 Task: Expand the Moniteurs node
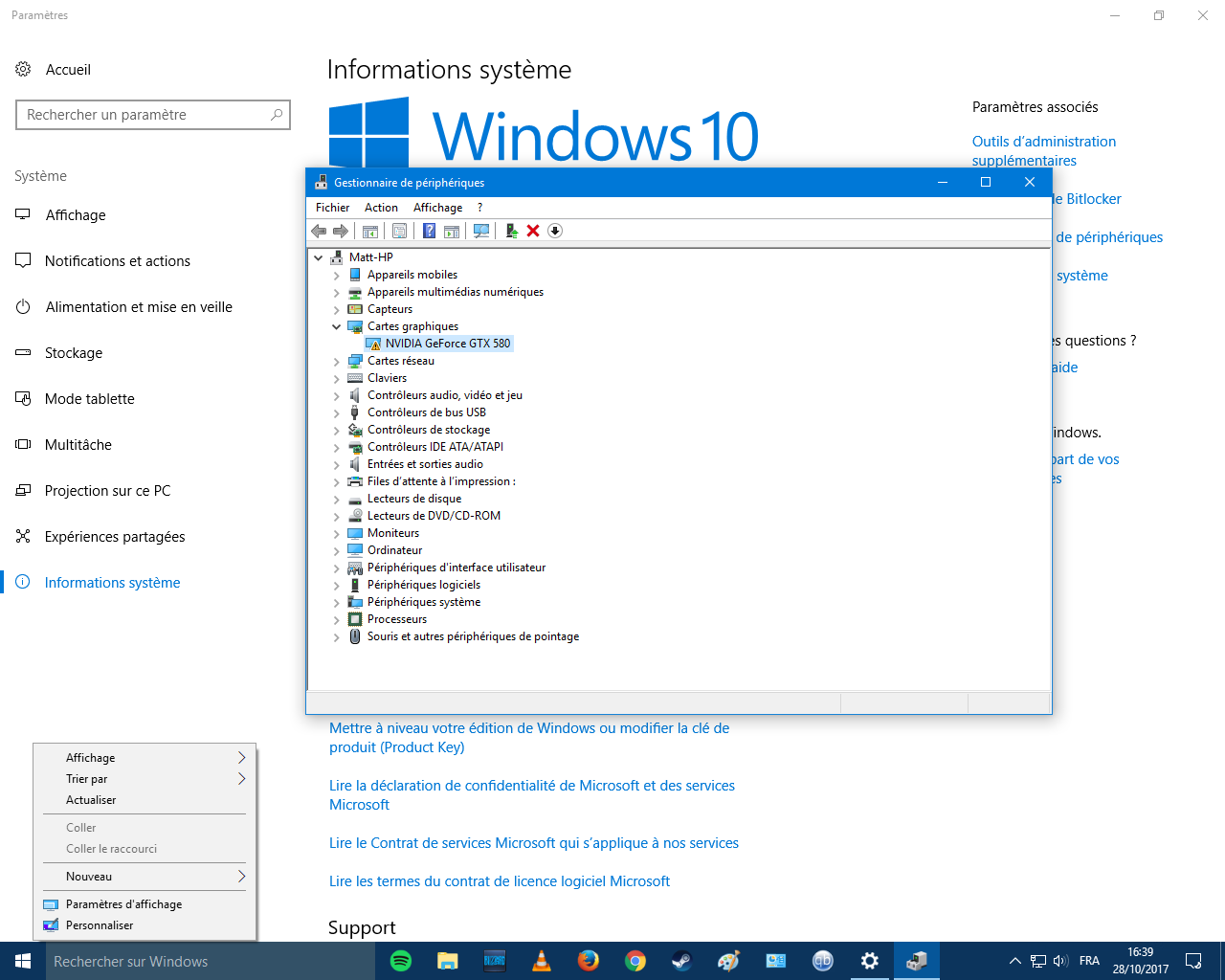(x=336, y=534)
